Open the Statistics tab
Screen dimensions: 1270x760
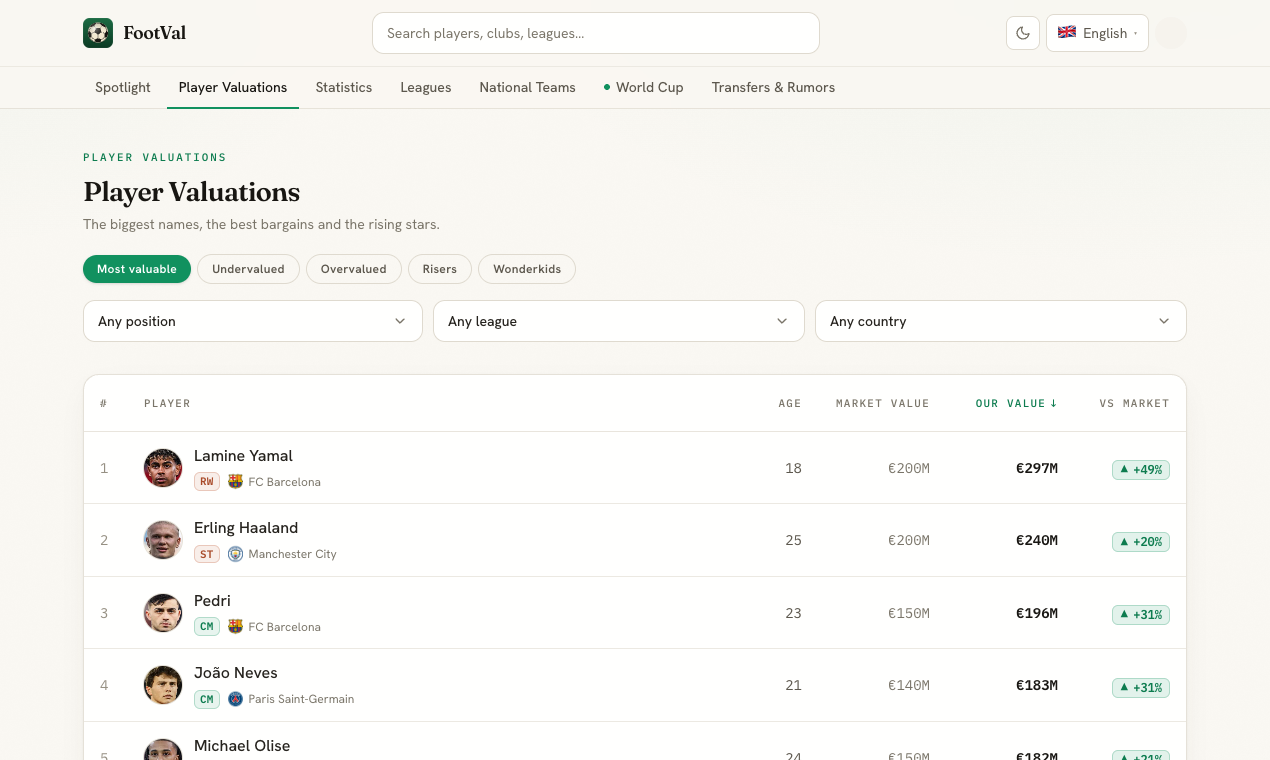(344, 87)
